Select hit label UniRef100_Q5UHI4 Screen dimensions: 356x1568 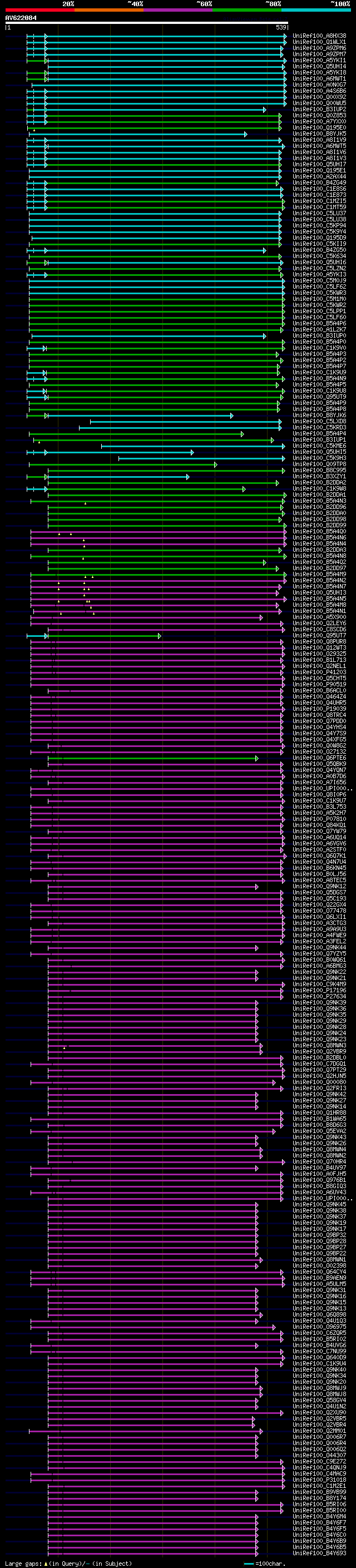[319, 66]
